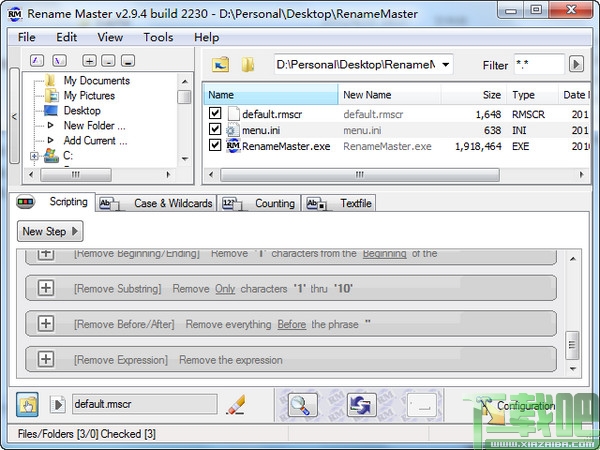Viewport: 600px width, 450px height.
Task: Click the RenameMaster.exe RM icon
Action: 233,146
